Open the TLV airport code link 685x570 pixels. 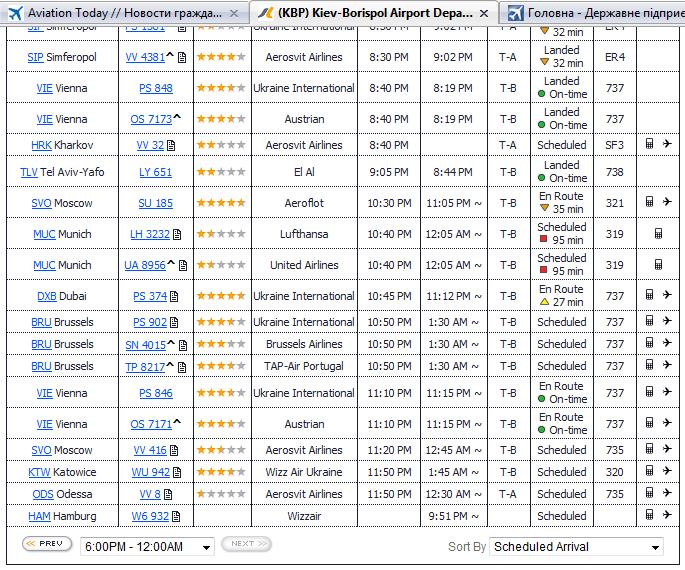pyautogui.click(x=28, y=172)
